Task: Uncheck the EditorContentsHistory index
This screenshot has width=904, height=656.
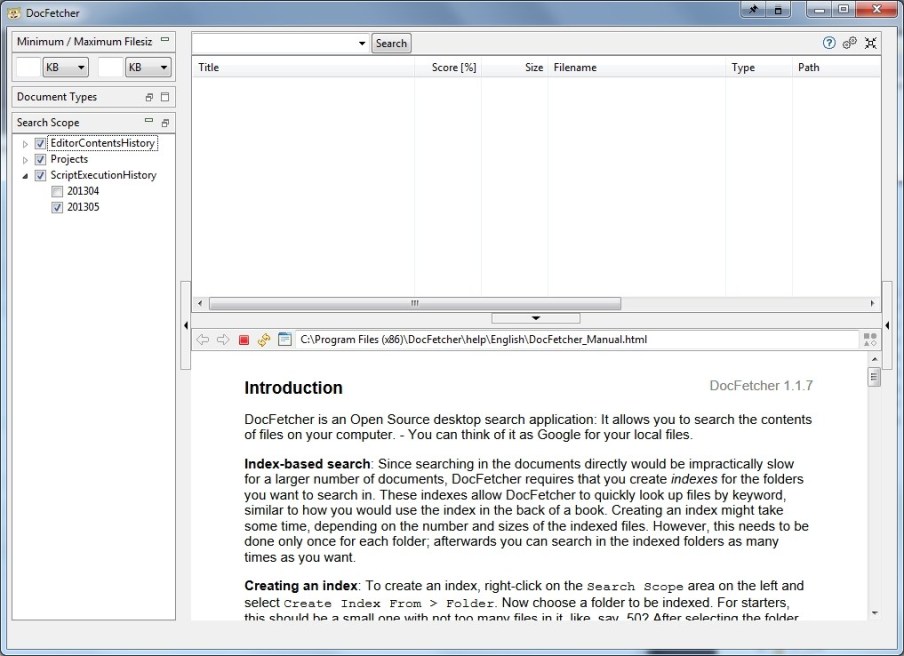Action: 39,143
